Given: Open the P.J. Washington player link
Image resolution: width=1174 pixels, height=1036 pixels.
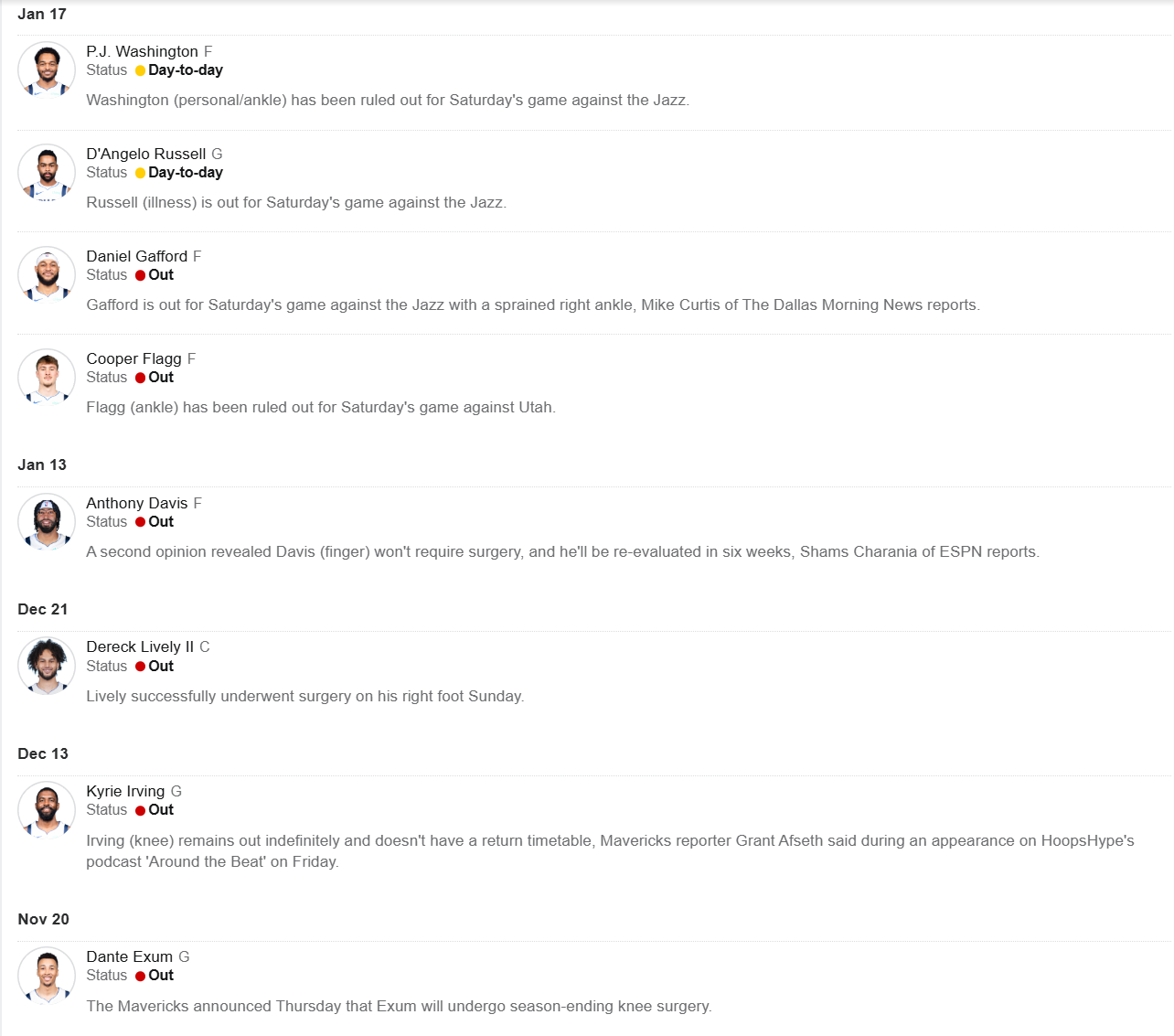Looking at the screenshot, I should pyautogui.click(x=142, y=51).
